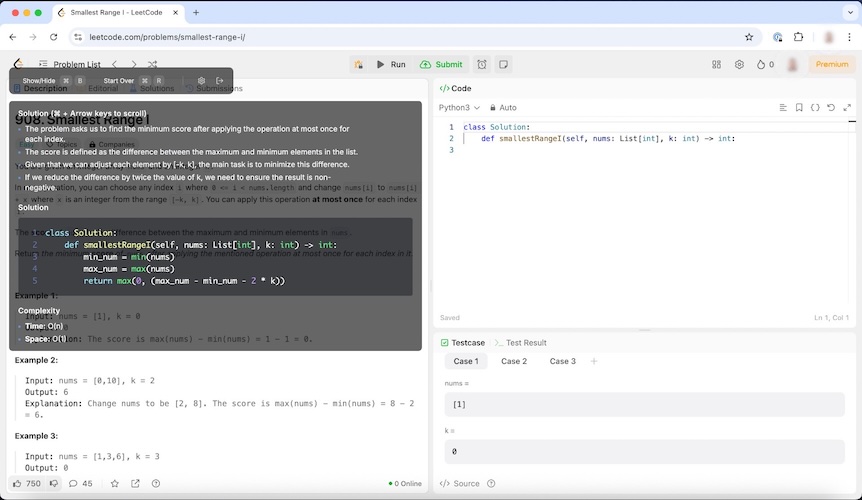This screenshot has height=500, width=862.
Task: Open the timer alarm clock icon
Action: pos(482,64)
